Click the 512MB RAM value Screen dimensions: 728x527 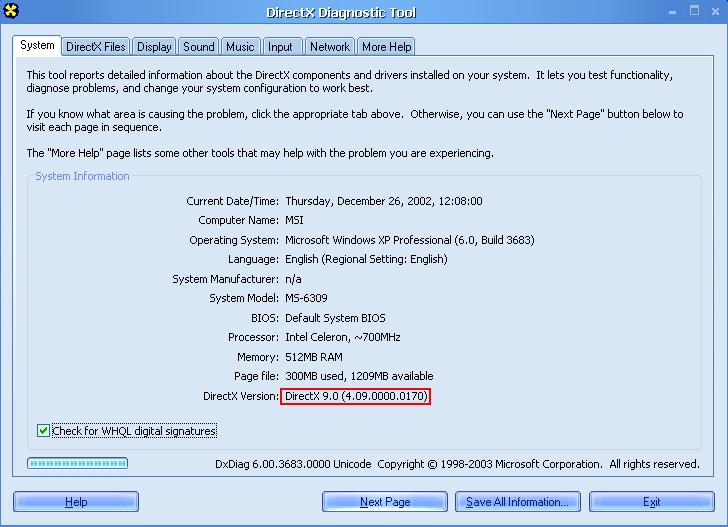click(x=314, y=357)
